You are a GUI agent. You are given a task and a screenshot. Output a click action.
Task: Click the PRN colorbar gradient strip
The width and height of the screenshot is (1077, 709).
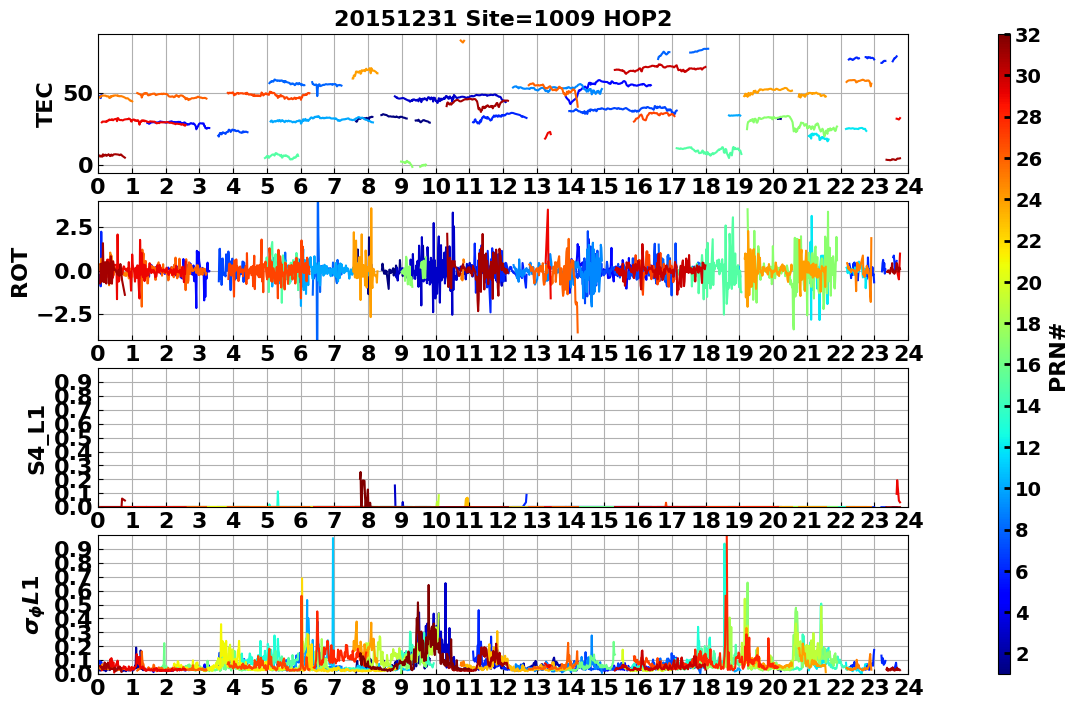tap(1004, 354)
